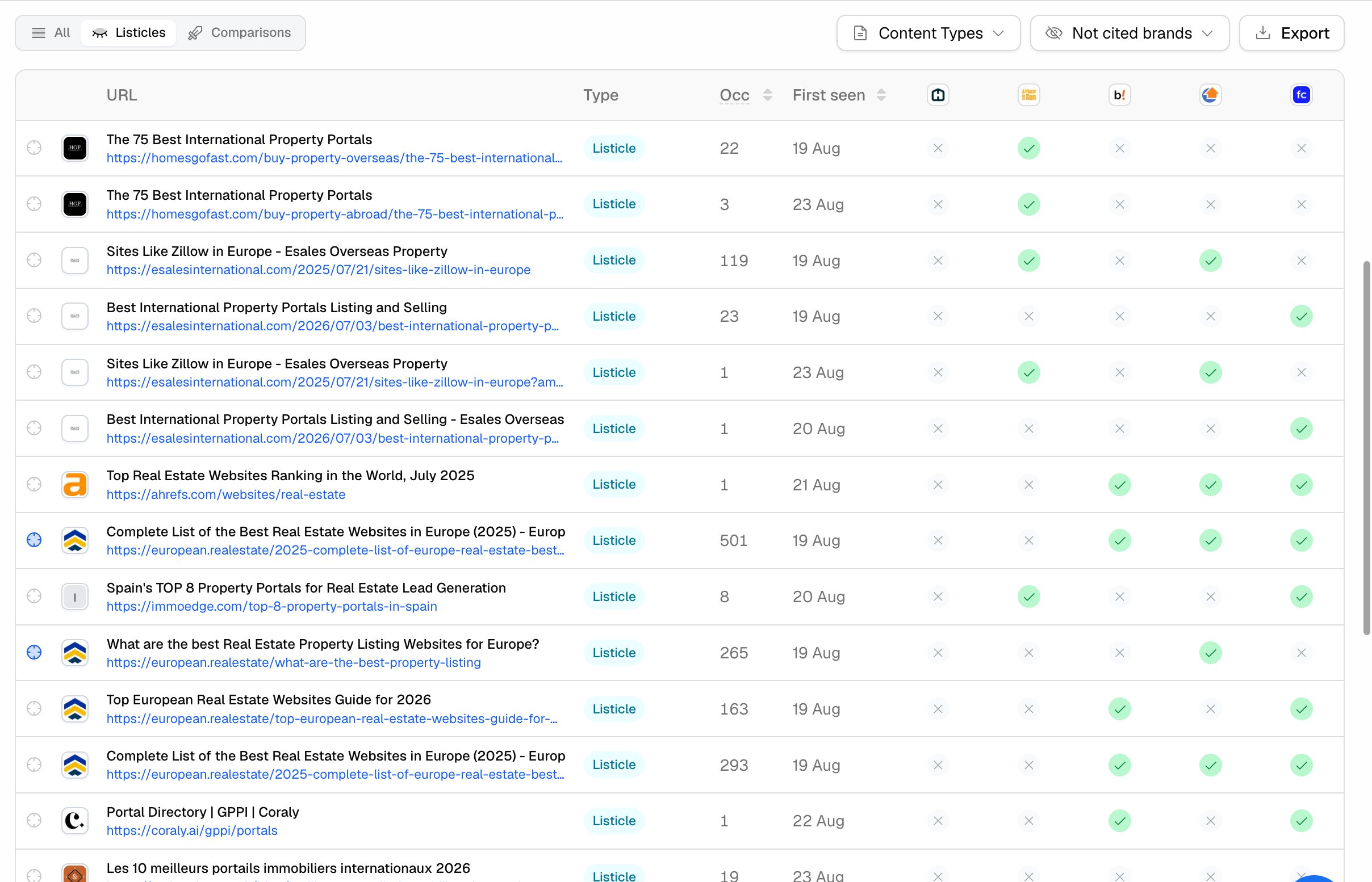Toggle the blue target circle on the 501-occurrence row

click(x=35, y=540)
